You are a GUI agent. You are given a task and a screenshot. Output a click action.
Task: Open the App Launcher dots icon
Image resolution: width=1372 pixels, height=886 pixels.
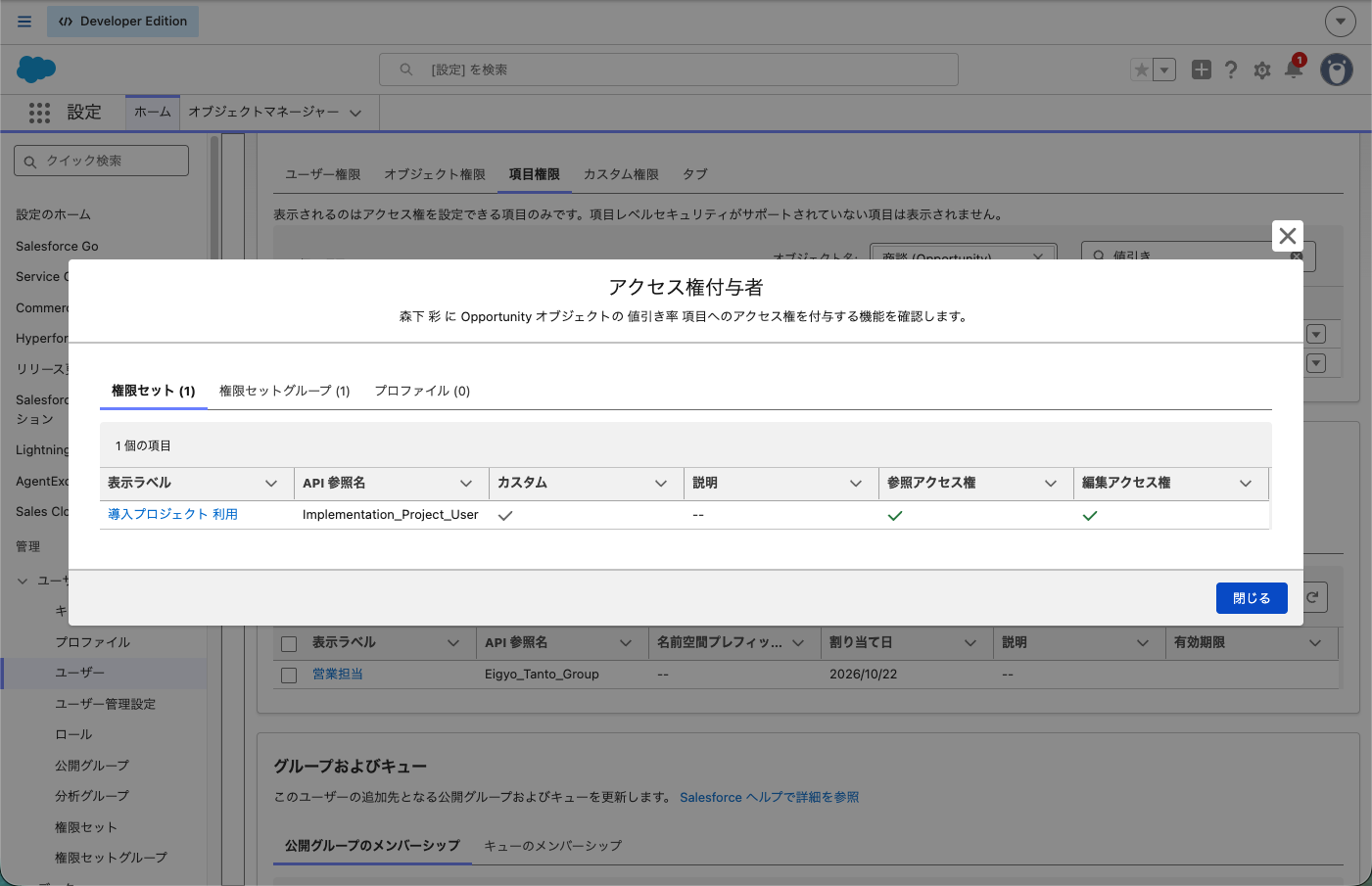(39, 113)
